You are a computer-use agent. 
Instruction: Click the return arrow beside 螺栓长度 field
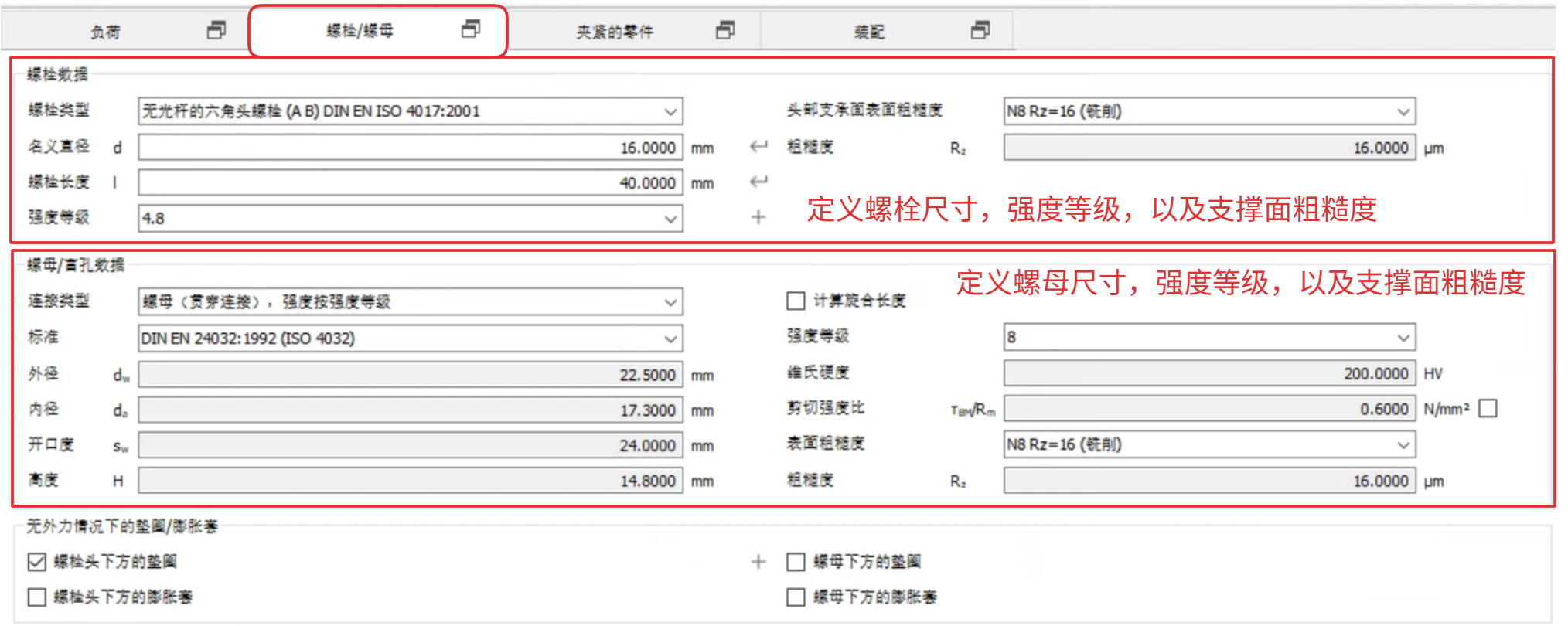tap(758, 182)
